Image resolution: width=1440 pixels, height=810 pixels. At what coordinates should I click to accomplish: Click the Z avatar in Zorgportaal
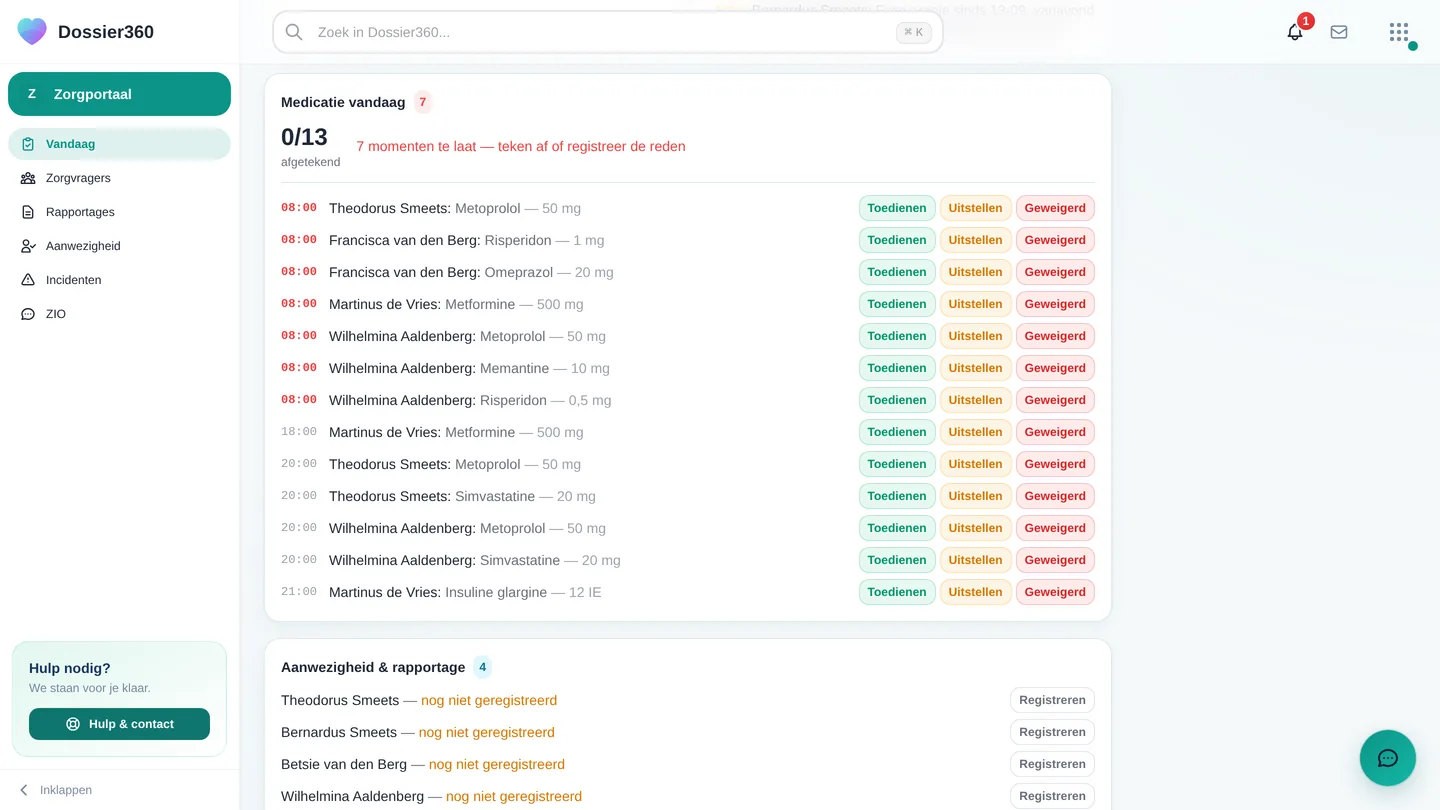click(32, 94)
